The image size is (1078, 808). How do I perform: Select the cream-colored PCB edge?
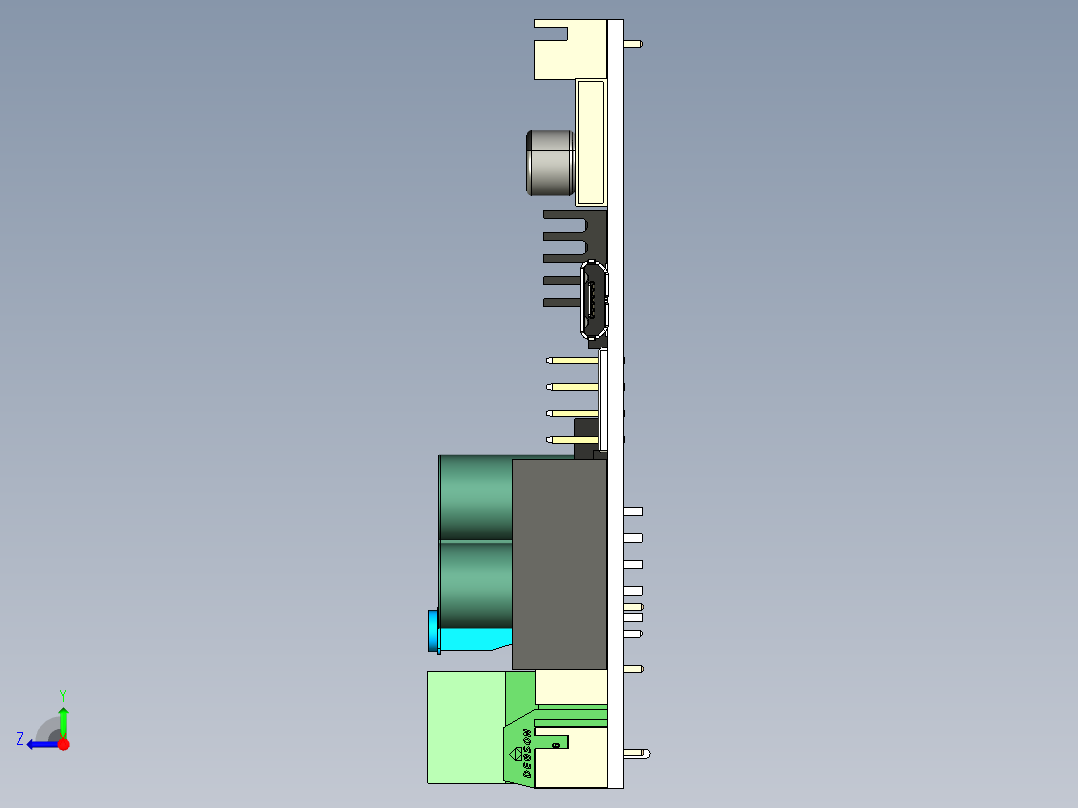614,400
